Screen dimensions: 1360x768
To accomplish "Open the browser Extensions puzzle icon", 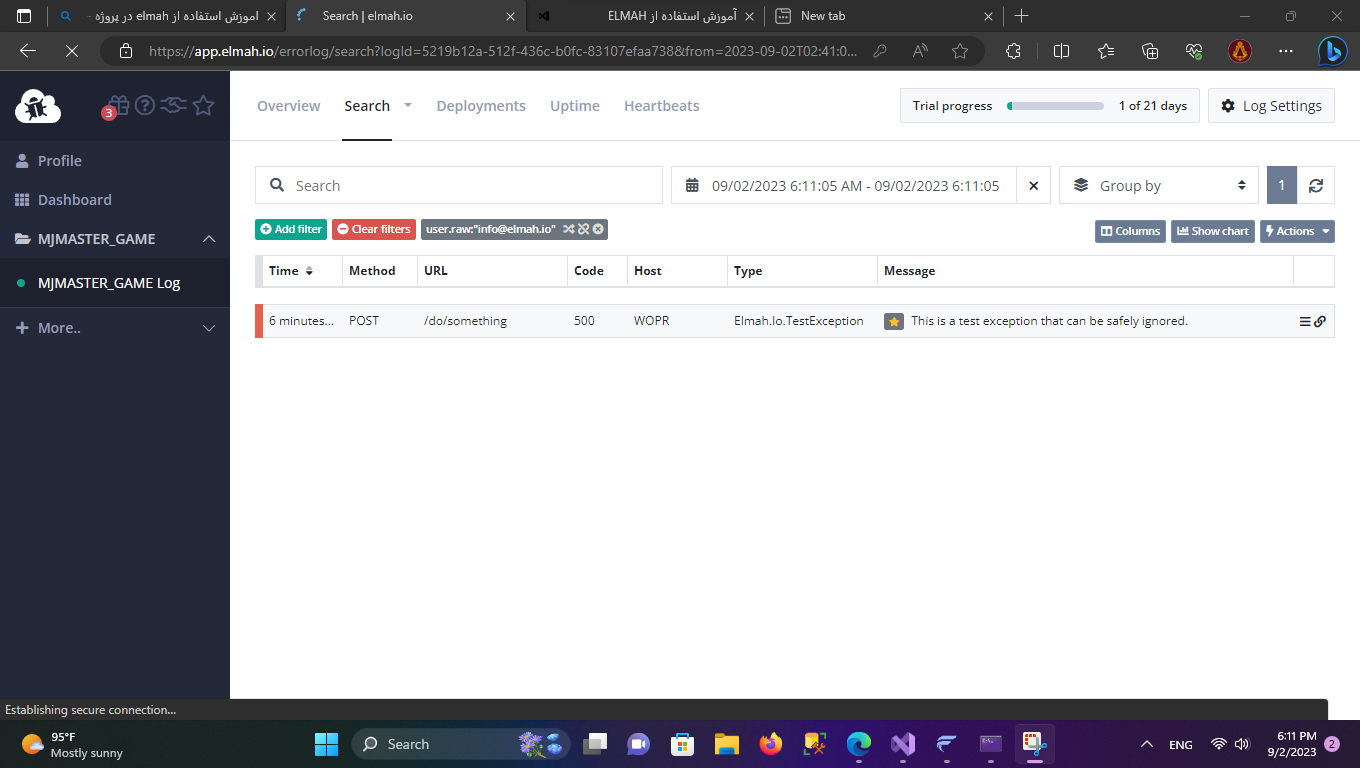I will 1013,51.
